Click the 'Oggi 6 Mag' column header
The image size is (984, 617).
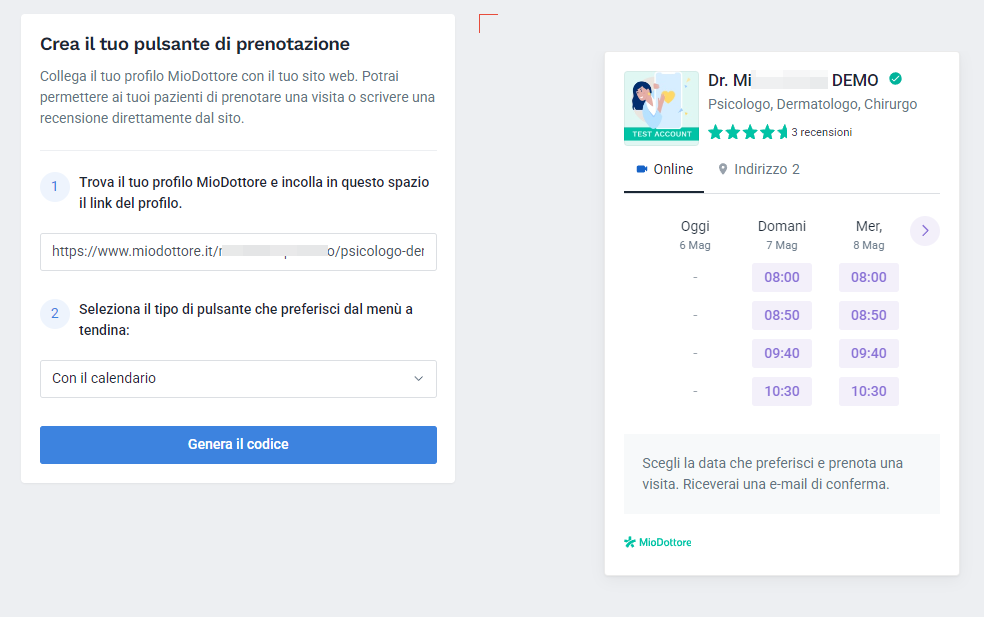695,235
